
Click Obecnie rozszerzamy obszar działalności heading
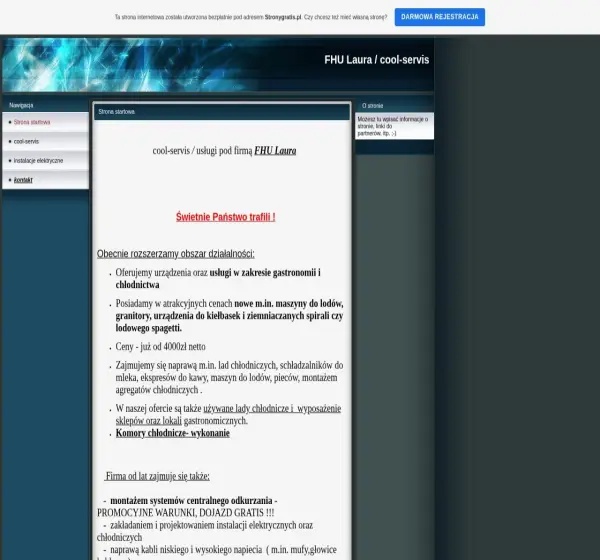point(175,253)
